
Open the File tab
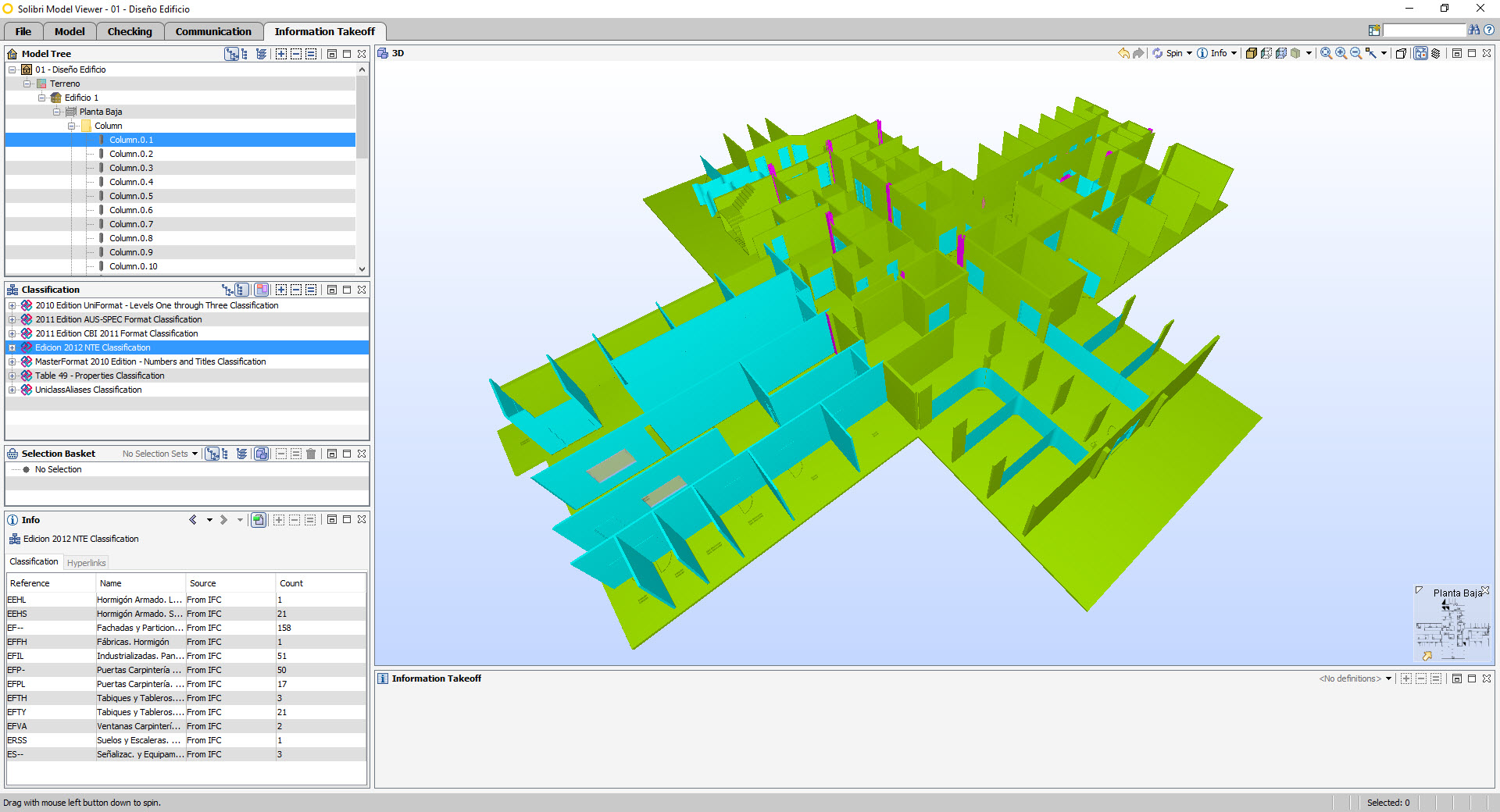pyautogui.click(x=23, y=31)
